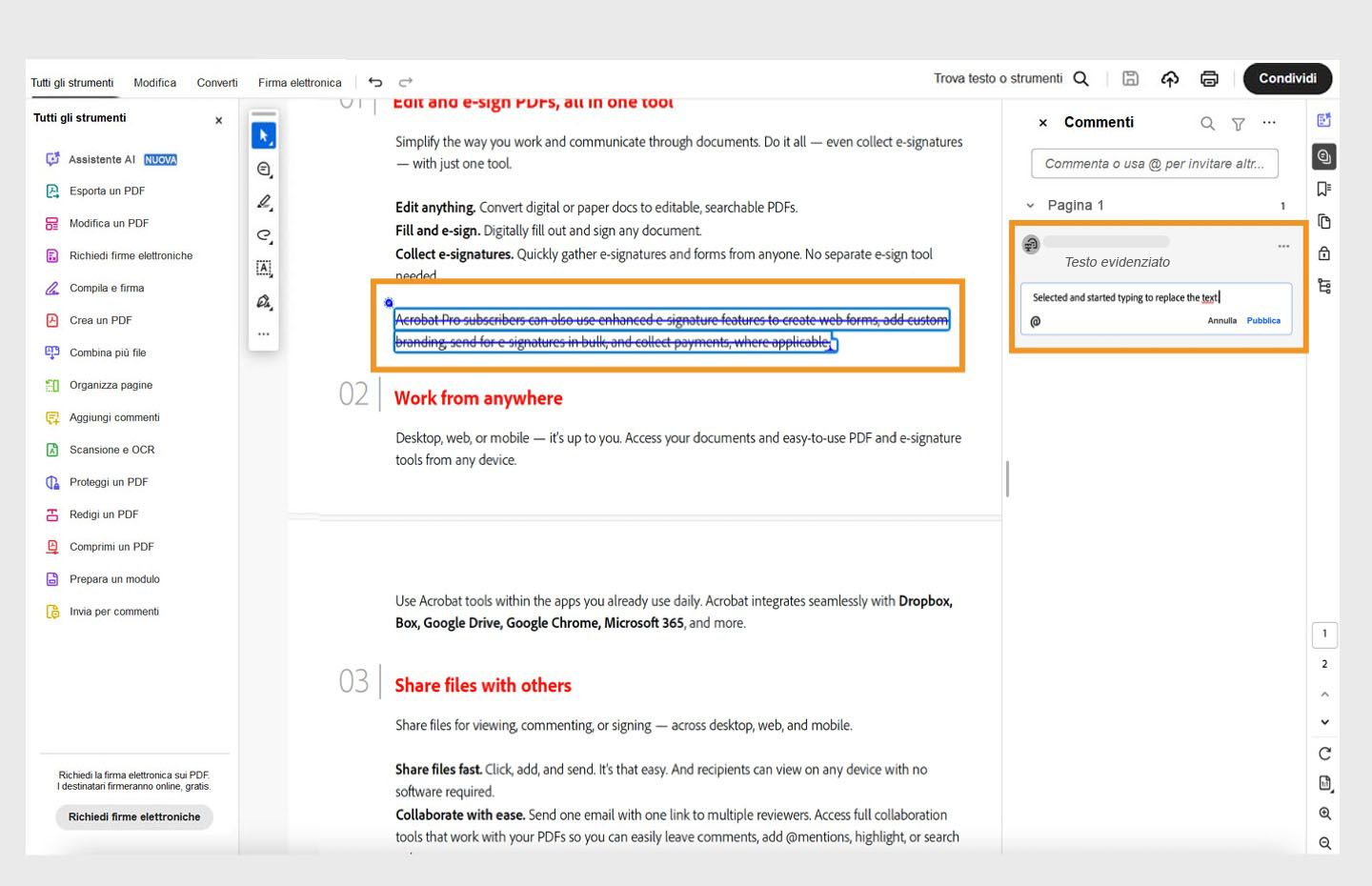Show more quick toolbar options
The width and height of the screenshot is (1372, 886).
click(264, 334)
